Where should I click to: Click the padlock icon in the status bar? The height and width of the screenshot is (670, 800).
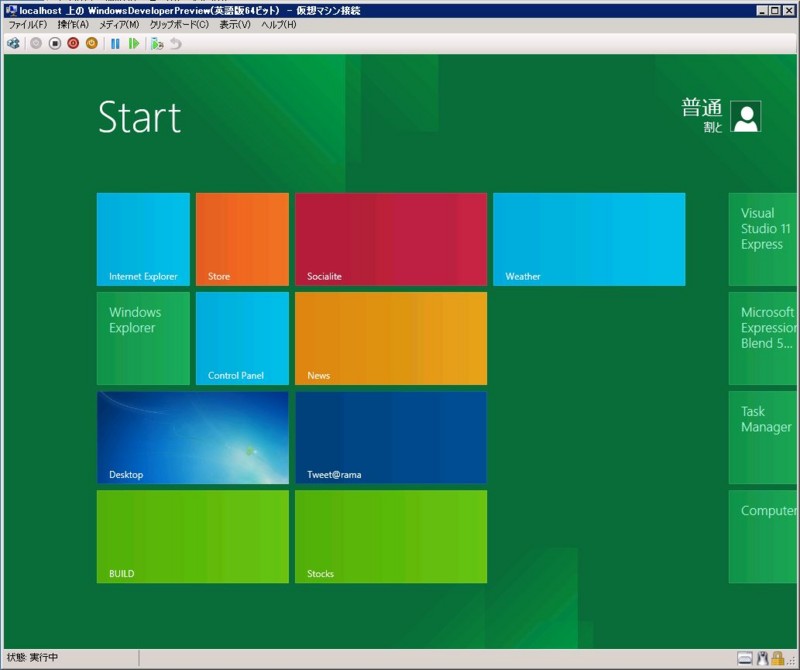click(x=777, y=658)
